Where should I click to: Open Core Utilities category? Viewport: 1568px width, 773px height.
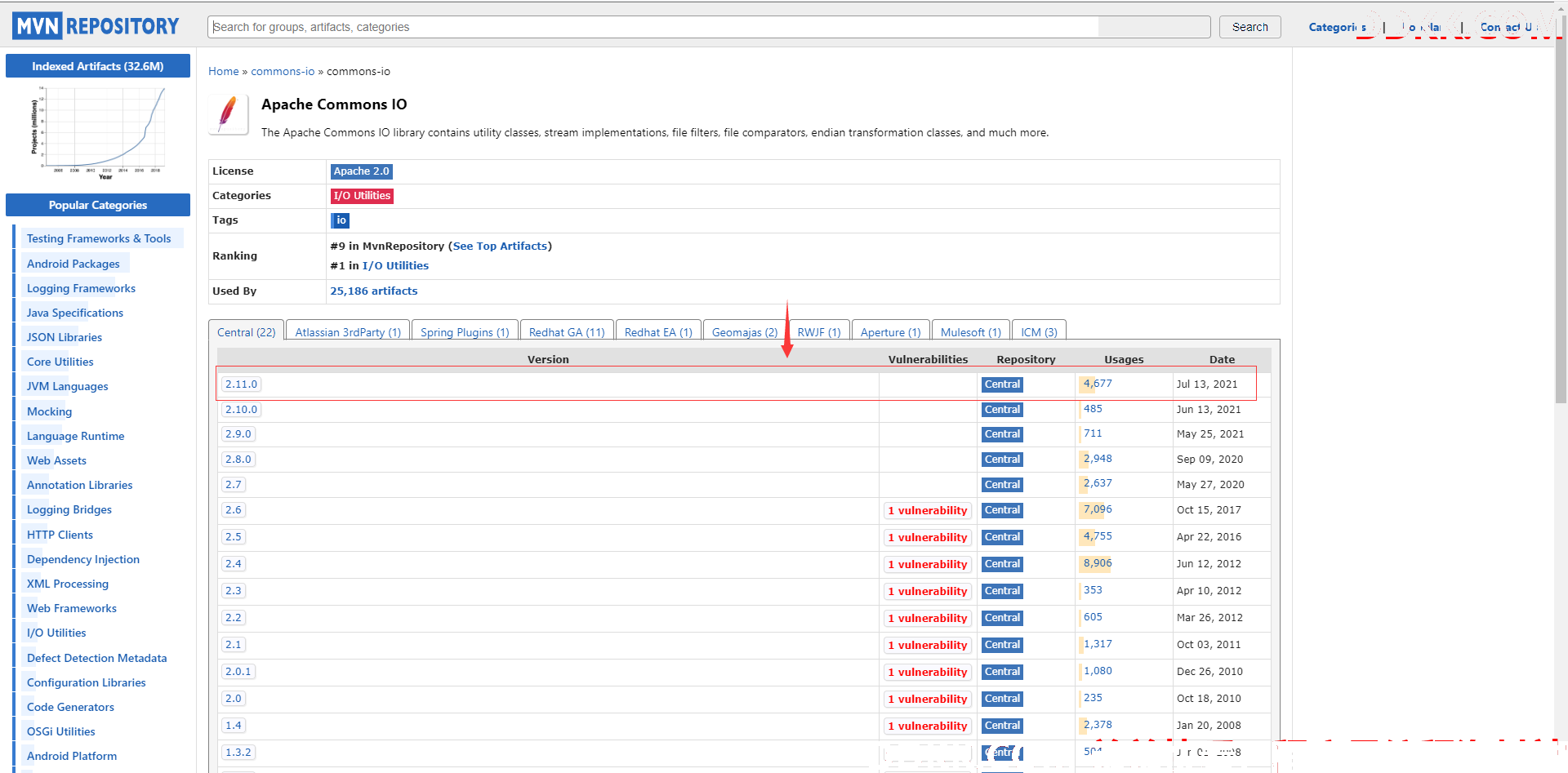pyautogui.click(x=60, y=362)
